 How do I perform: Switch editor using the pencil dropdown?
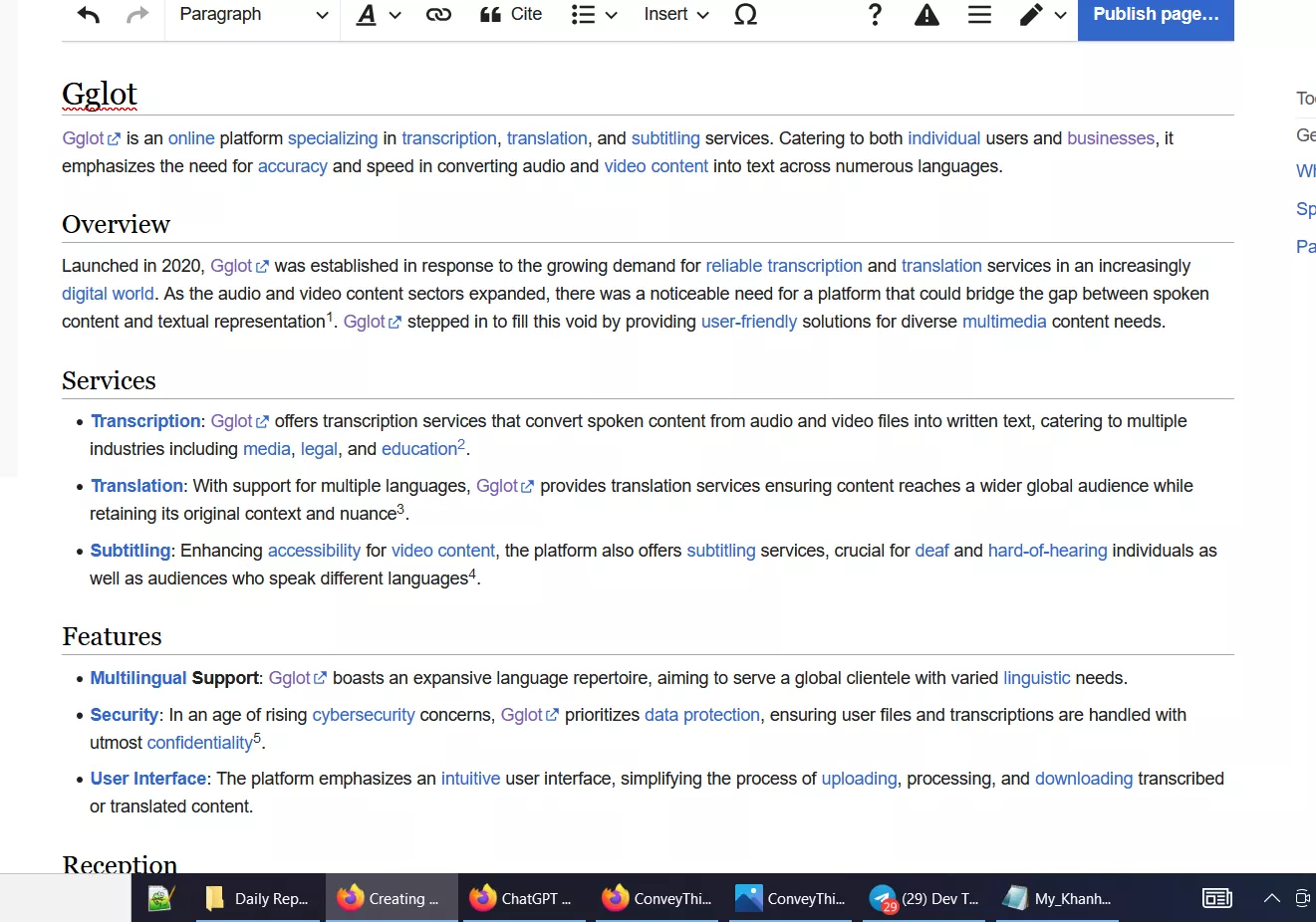tap(1043, 15)
